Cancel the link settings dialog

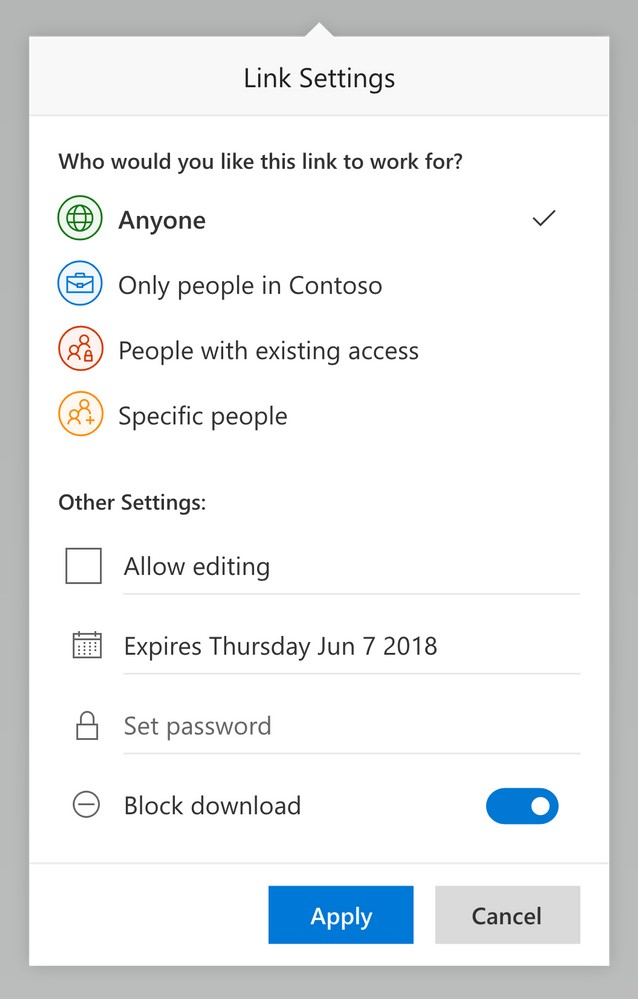click(507, 915)
